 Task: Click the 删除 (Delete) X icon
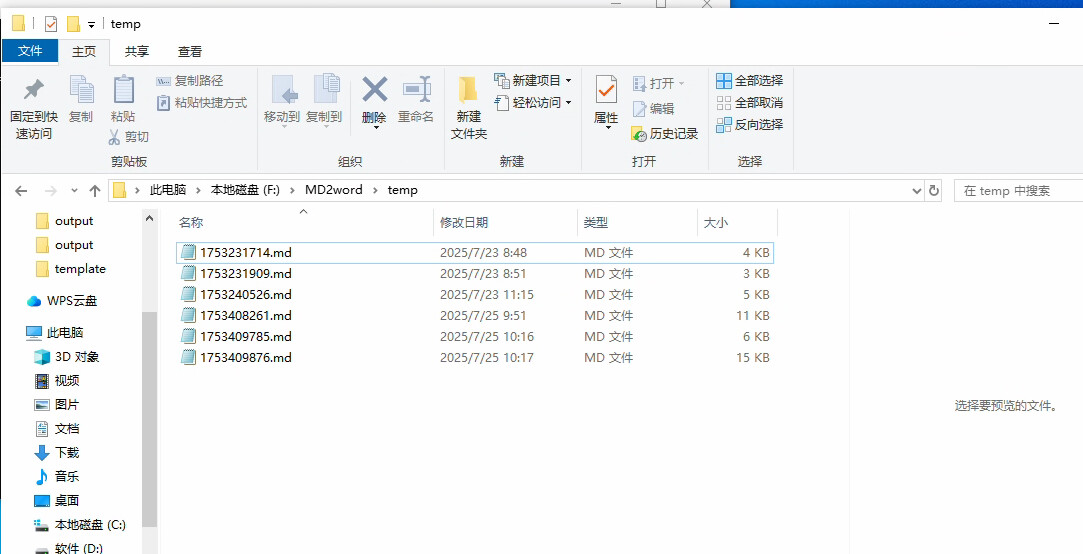click(374, 90)
